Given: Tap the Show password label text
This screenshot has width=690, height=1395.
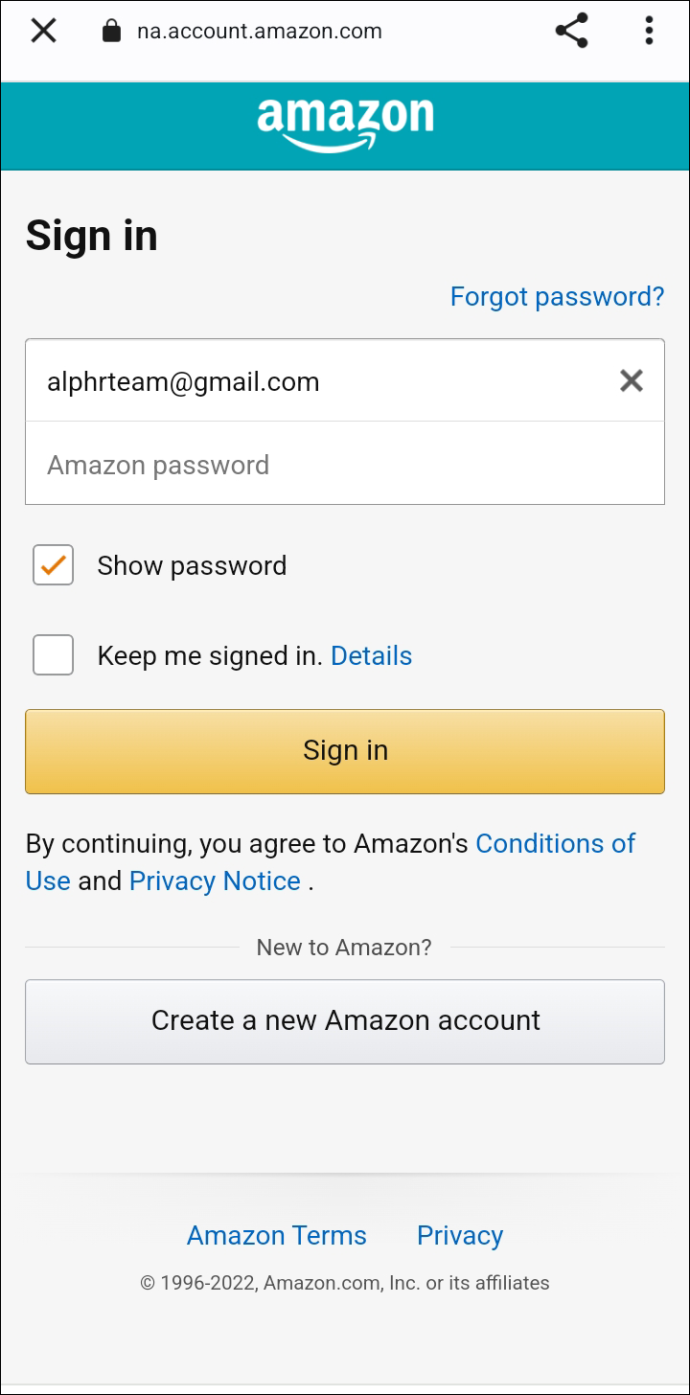Looking at the screenshot, I should 192,565.
